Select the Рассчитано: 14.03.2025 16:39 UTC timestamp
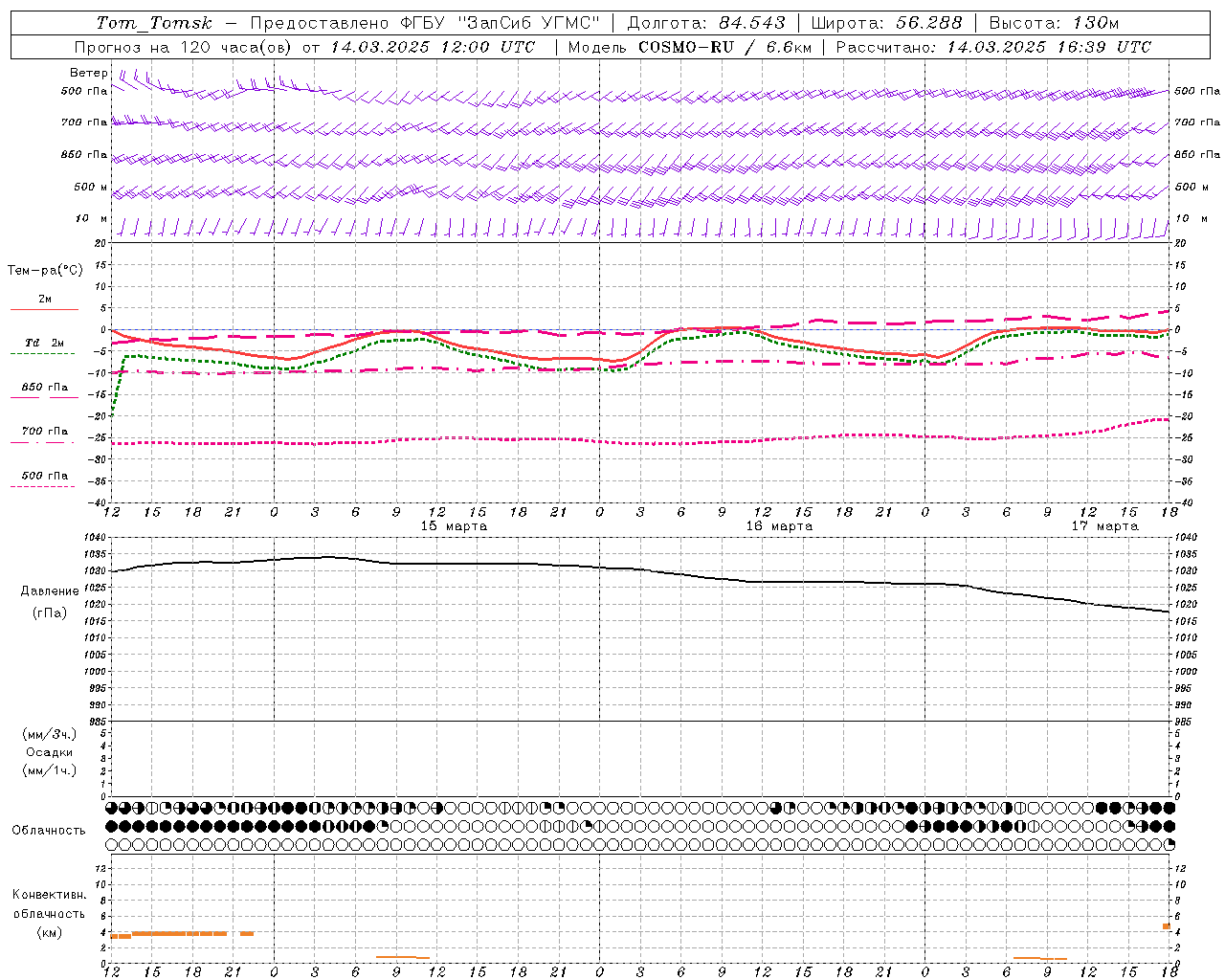 pos(993,47)
